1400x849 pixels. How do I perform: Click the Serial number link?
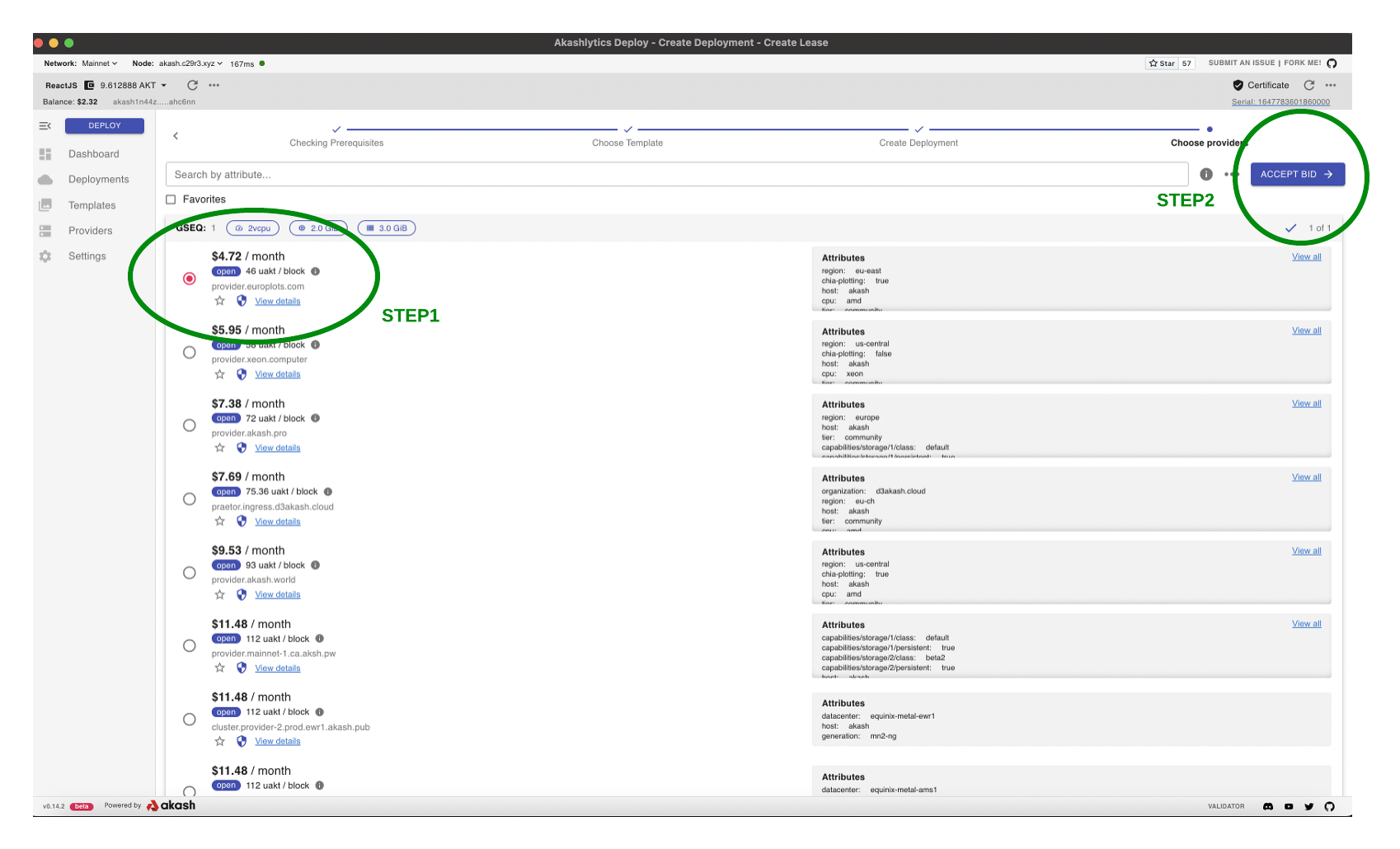tap(1280, 102)
